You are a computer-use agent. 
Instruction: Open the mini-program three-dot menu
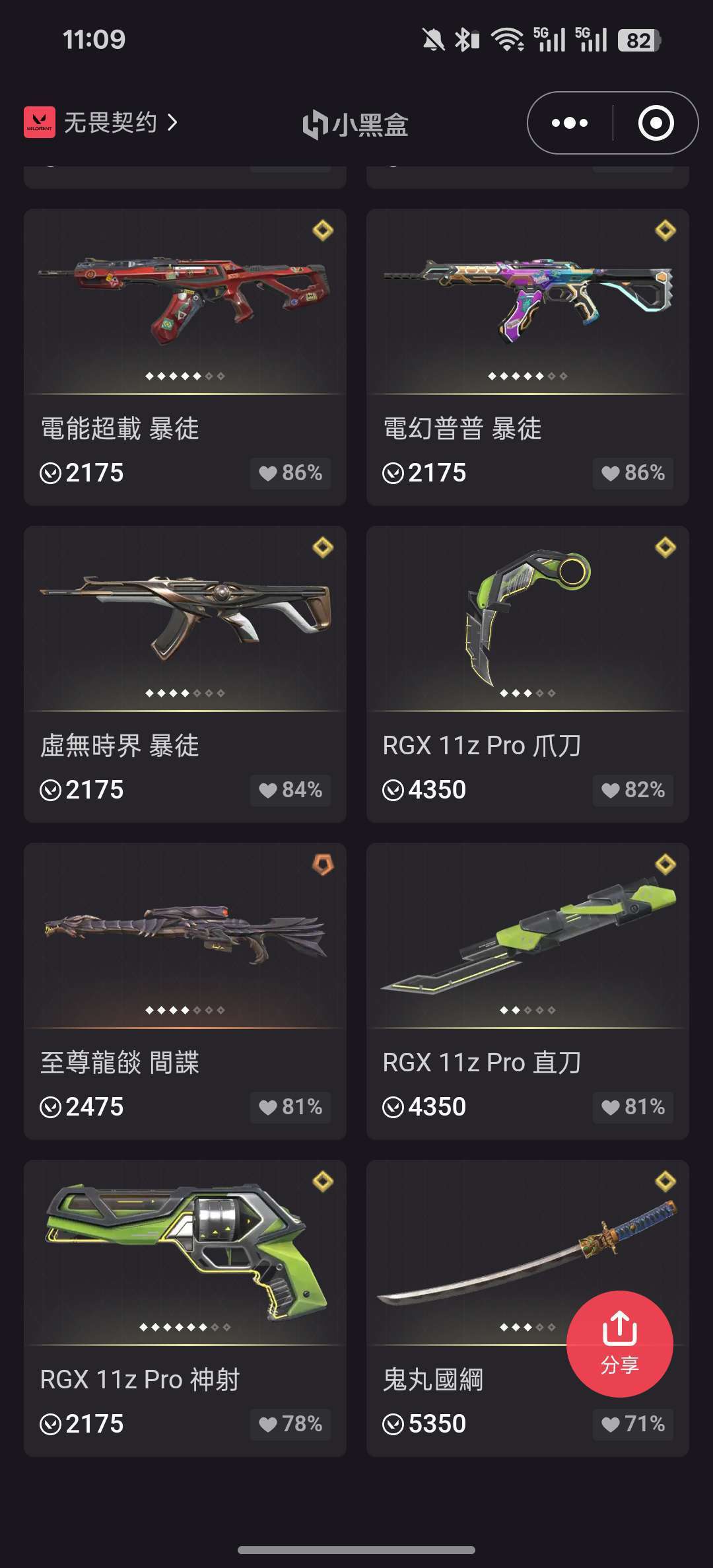click(x=570, y=123)
